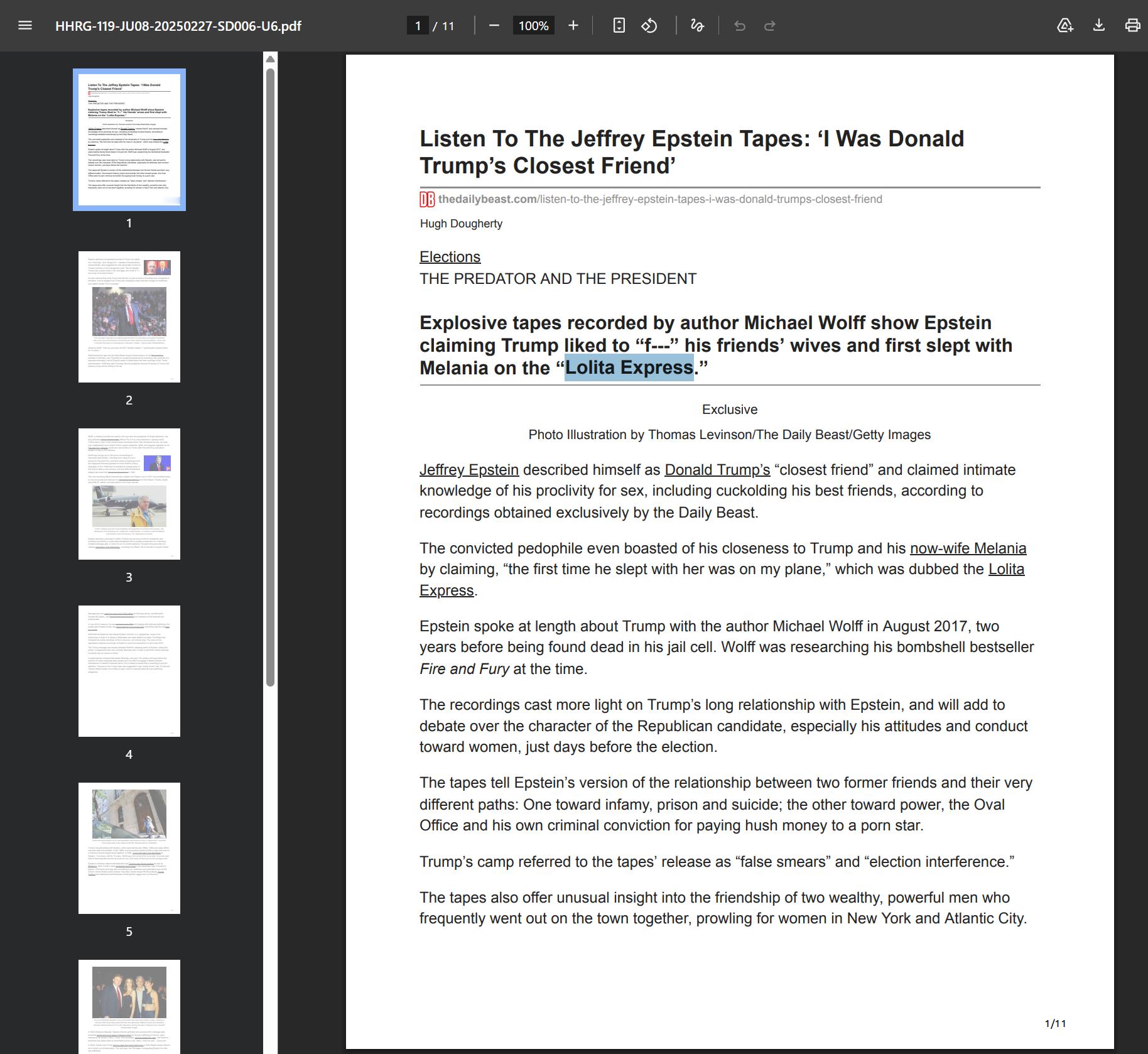The width and height of the screenshot is (1148, 1054).
Task: Click the zoom in plus button
Action: click(x=573, y=26)
